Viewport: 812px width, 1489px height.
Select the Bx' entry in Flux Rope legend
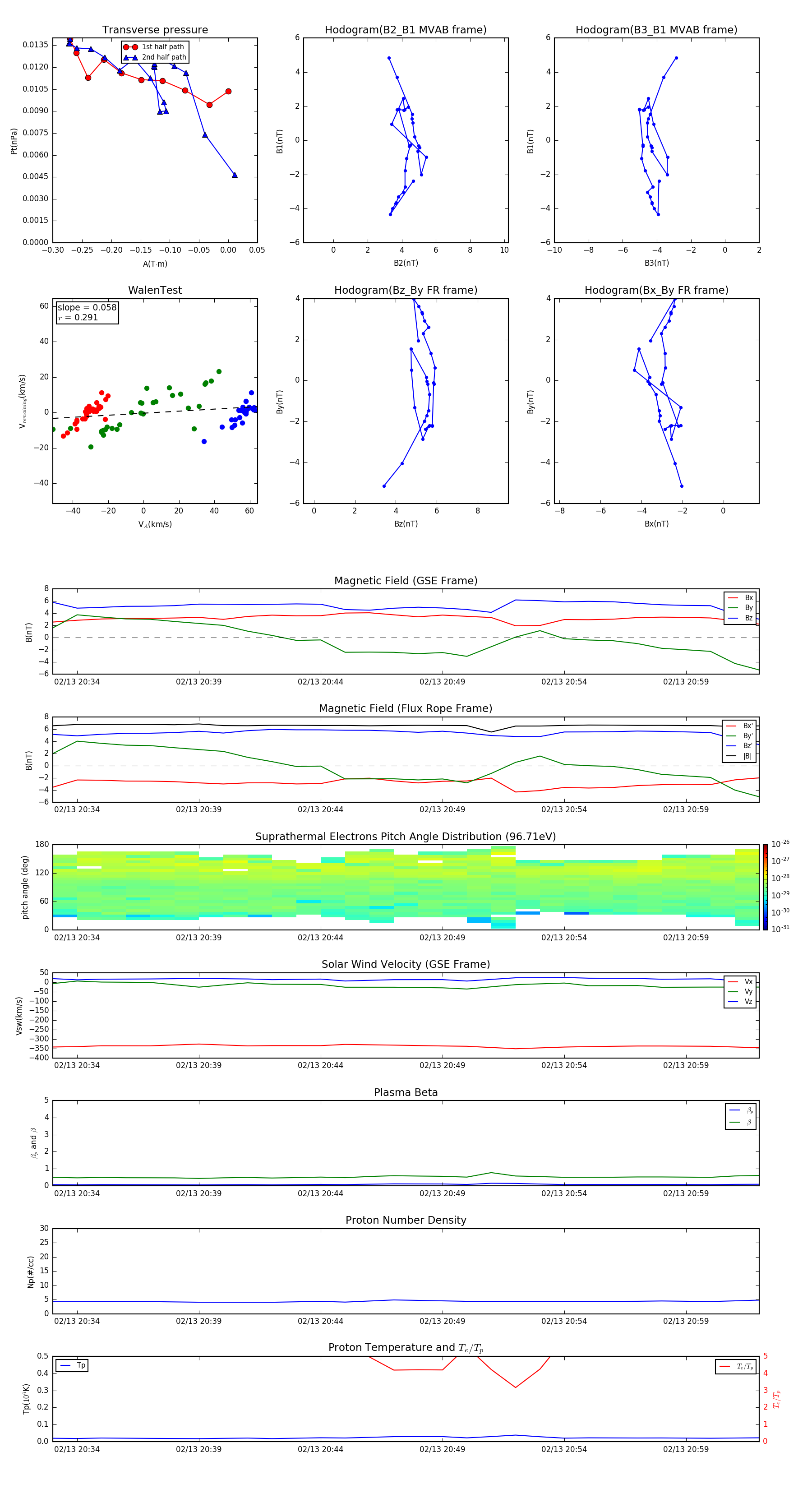click(740, 726)
